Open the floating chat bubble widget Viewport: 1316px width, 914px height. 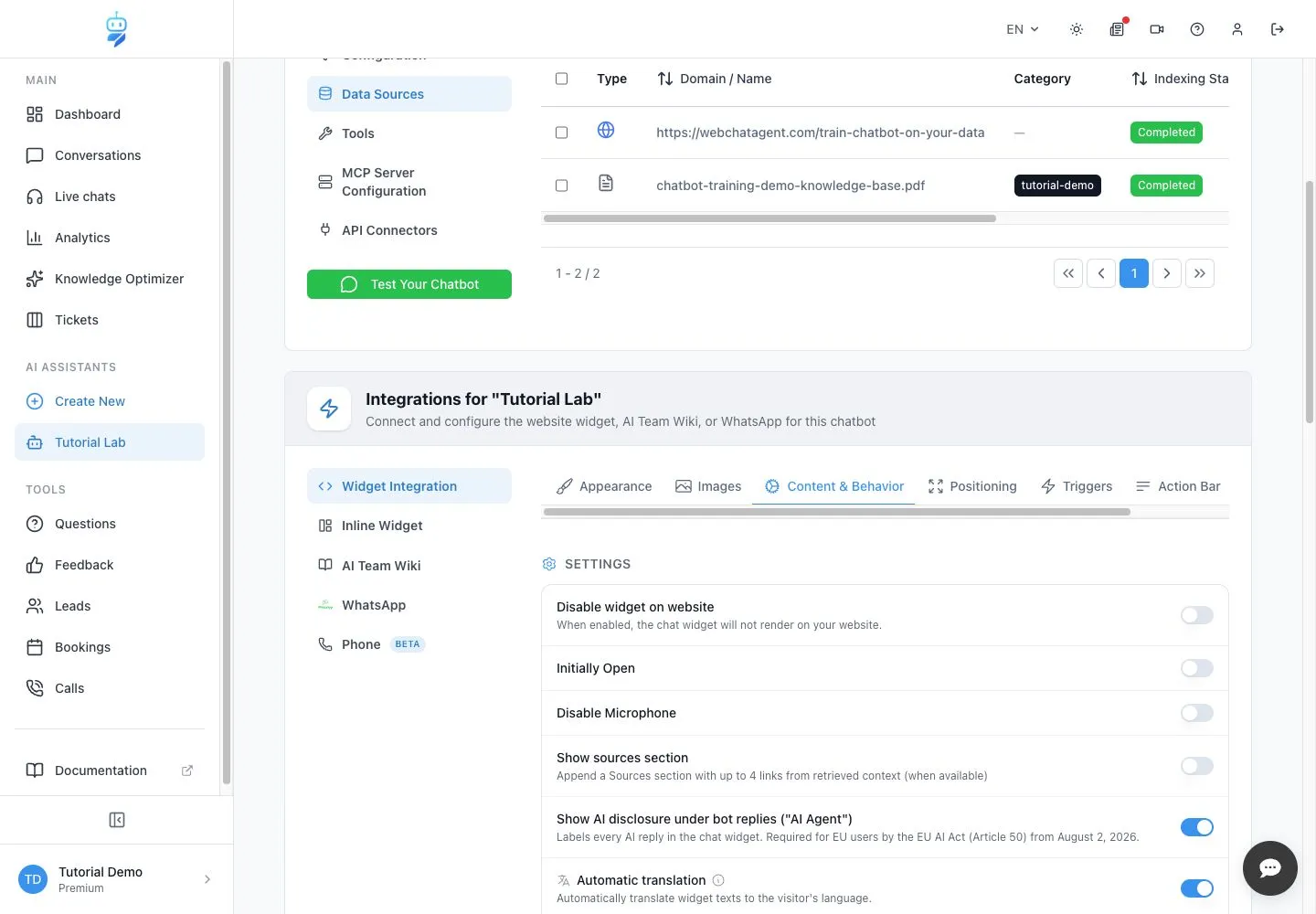[x=1270, y=868]
